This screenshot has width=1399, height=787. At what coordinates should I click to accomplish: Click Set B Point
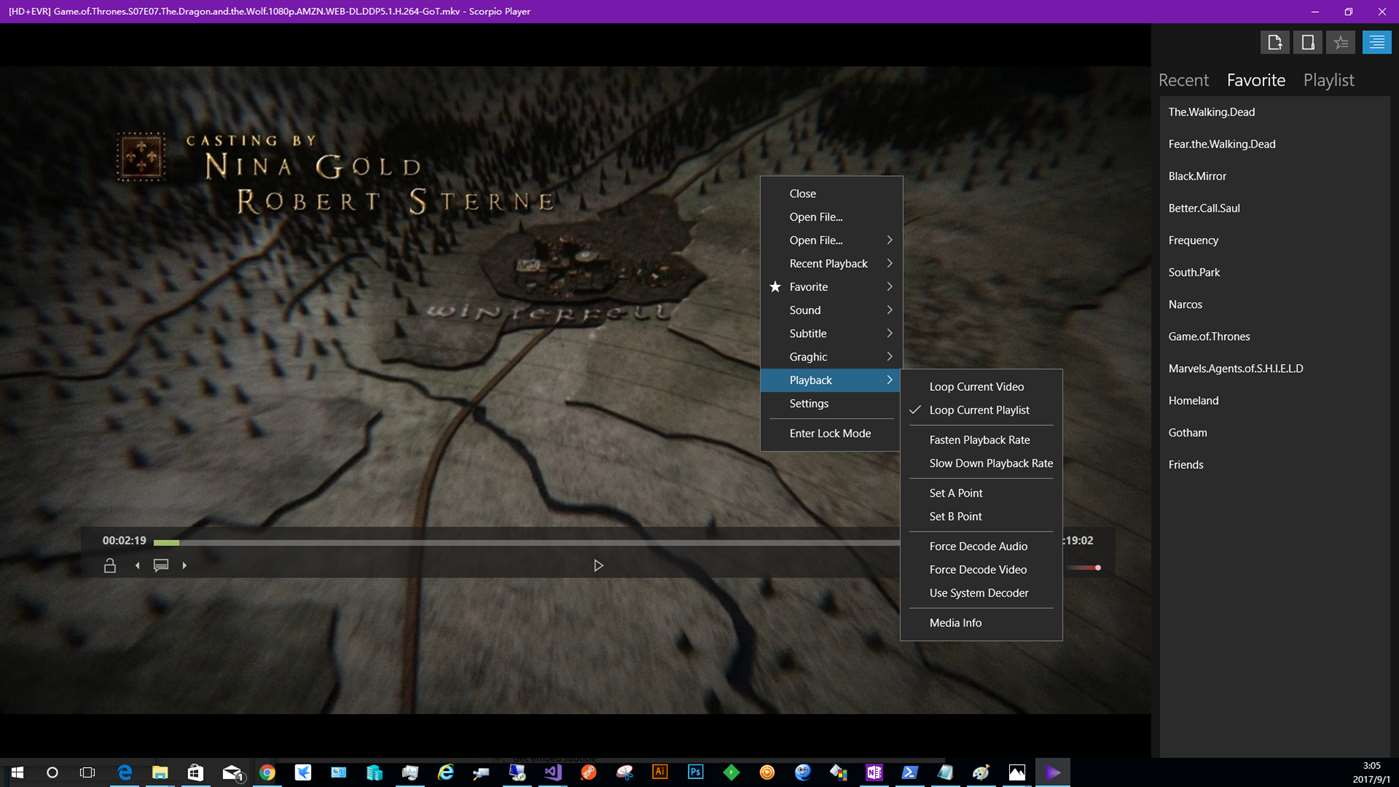click(x=981, y=517)
